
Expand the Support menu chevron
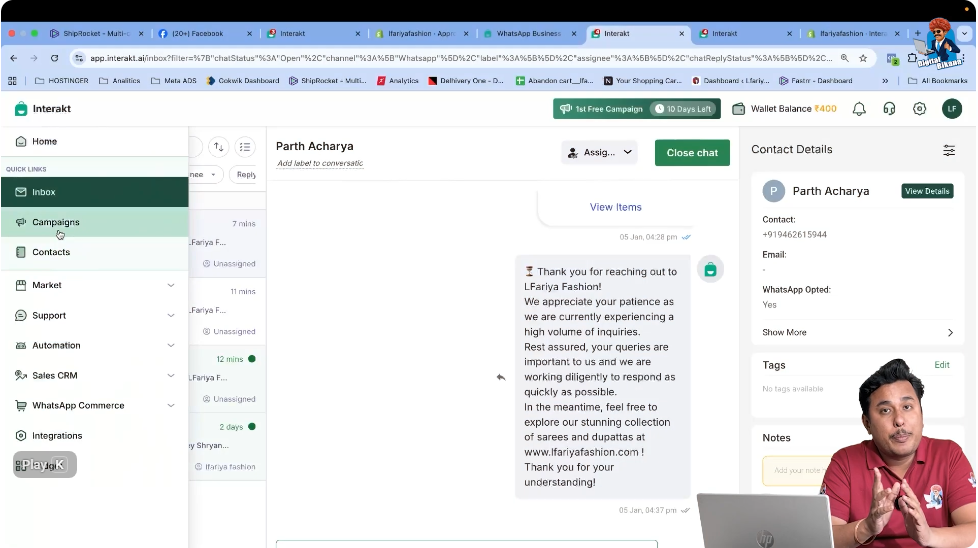click(171, 315)
